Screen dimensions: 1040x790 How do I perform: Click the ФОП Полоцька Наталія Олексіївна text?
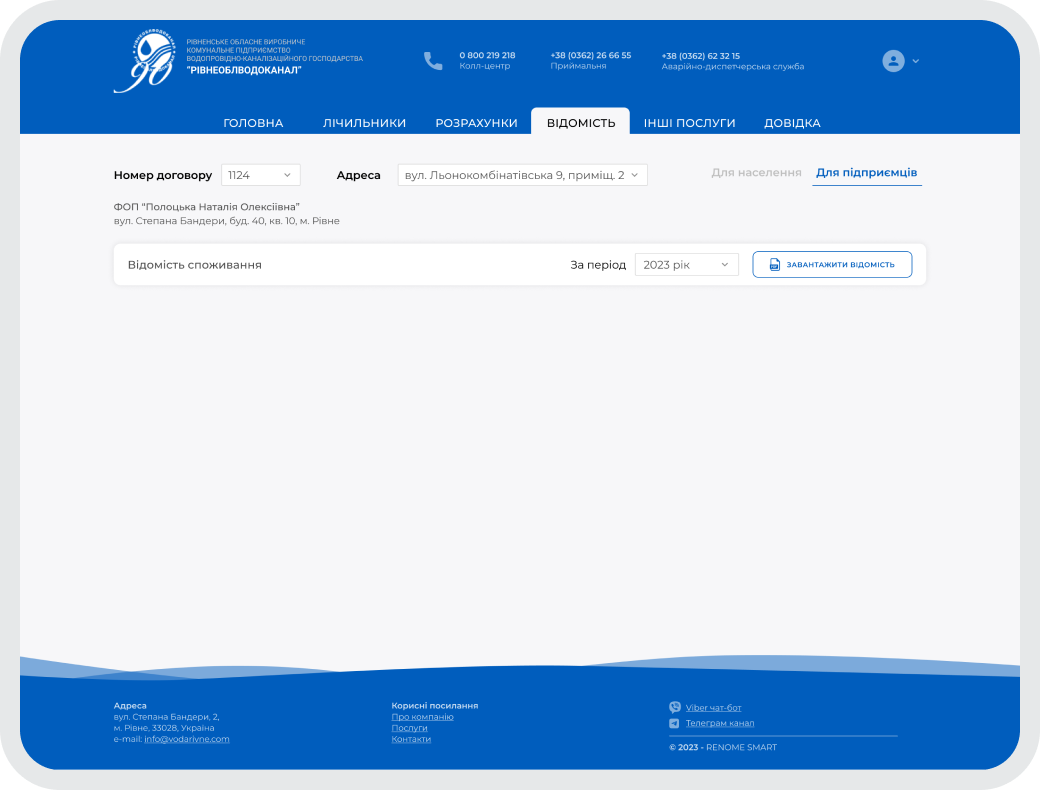pyautogui.click(x=206, y=207)
